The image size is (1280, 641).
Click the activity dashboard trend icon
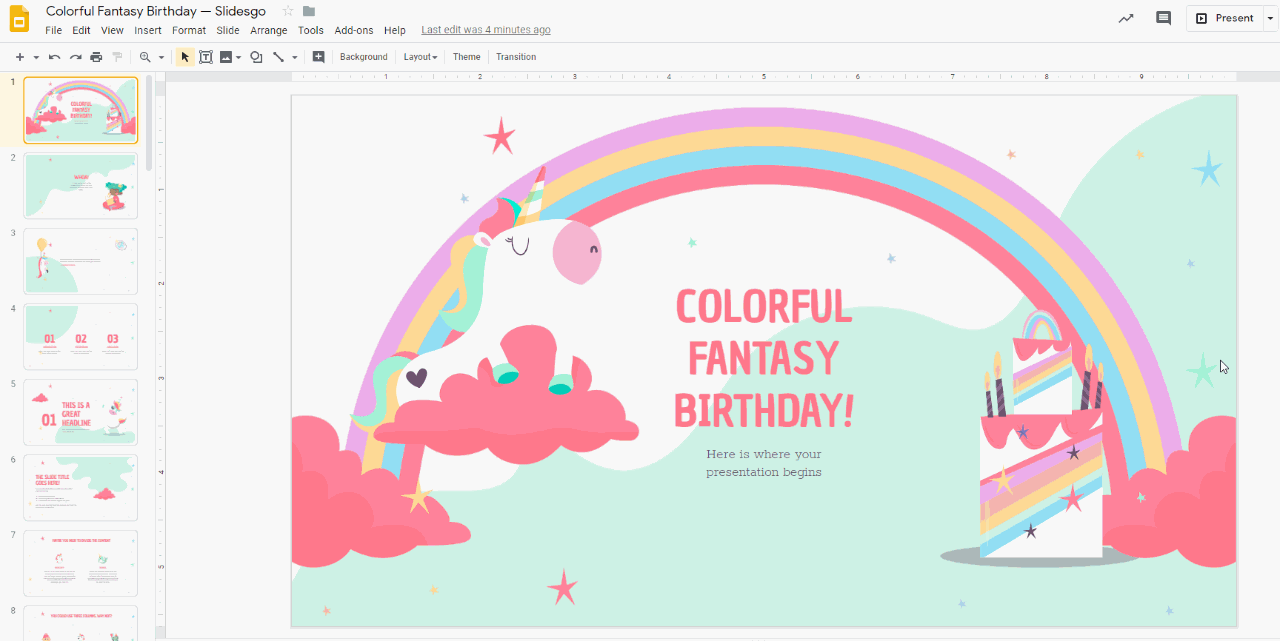pos(1126,18)
